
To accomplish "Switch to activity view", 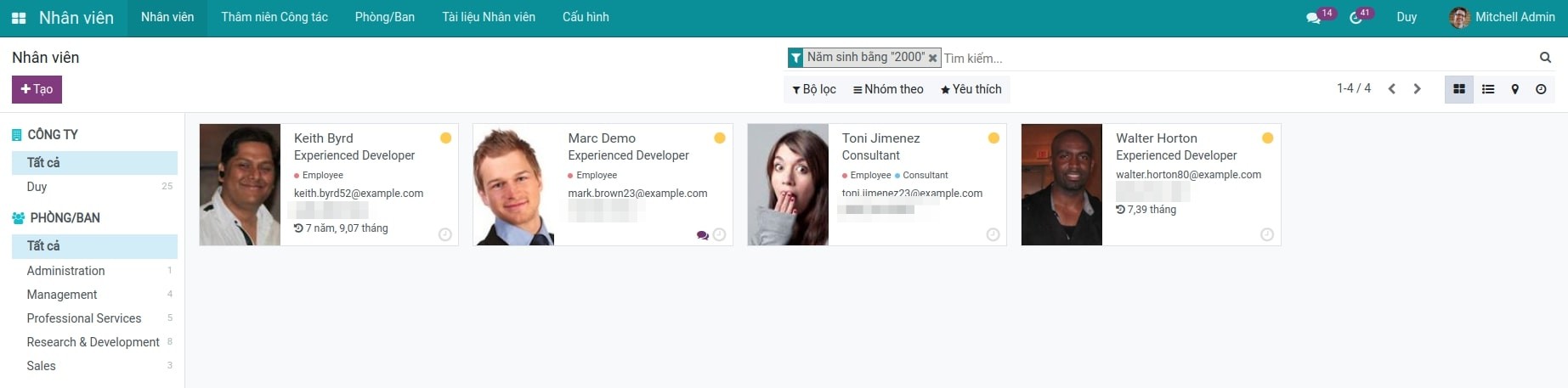I will [1541, 89].
